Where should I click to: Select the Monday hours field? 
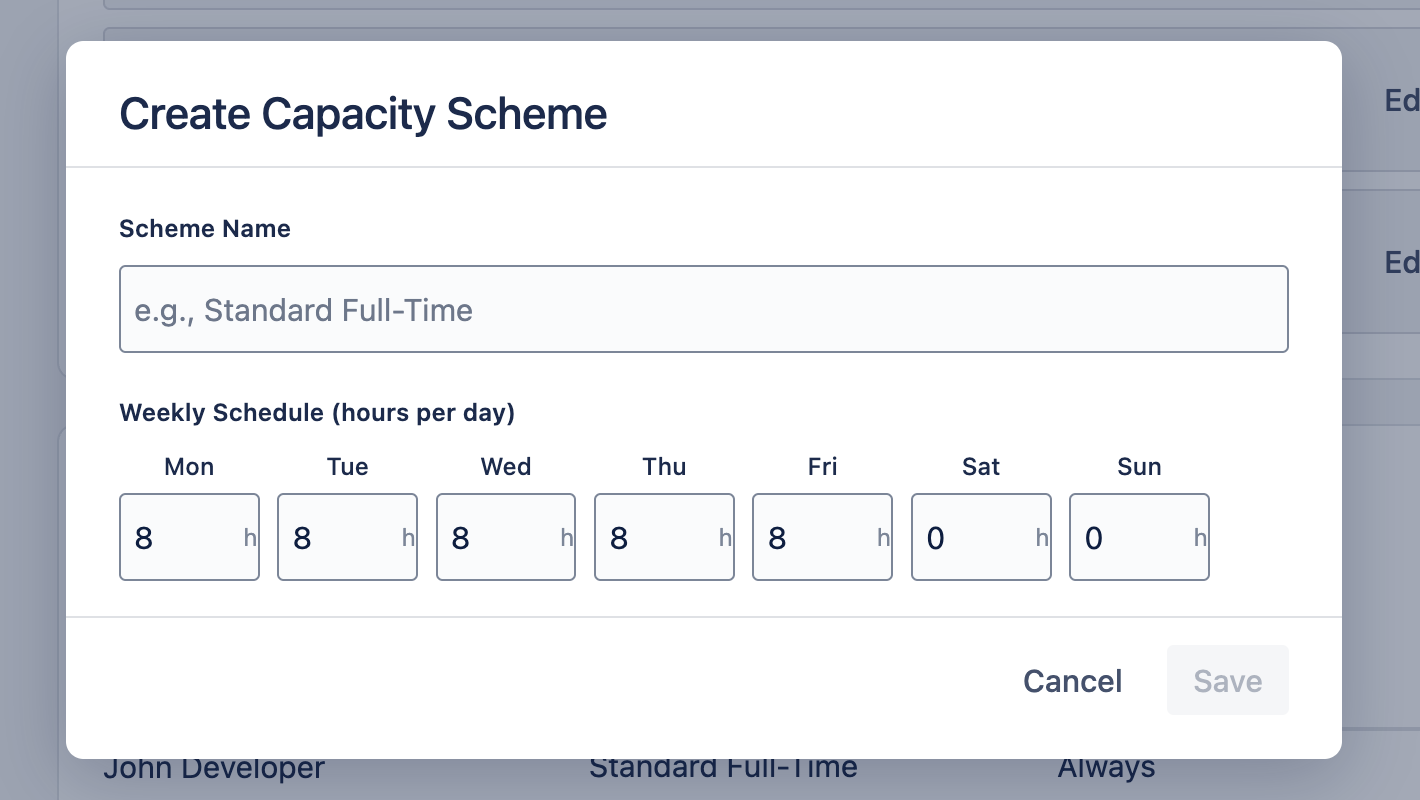pyautogui.click(x=189, y=537)
